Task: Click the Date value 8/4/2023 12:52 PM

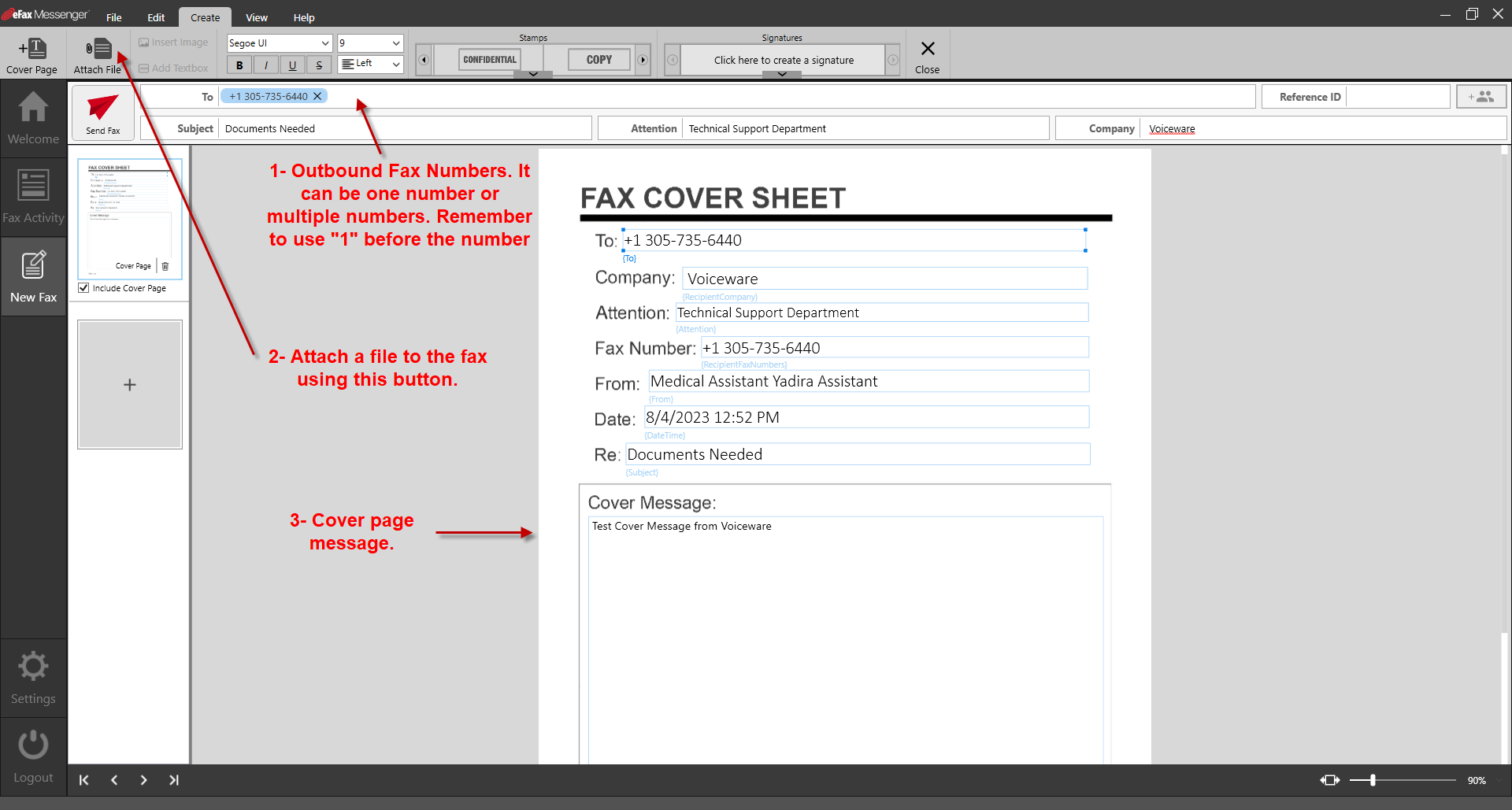Action: click(866, 417)
